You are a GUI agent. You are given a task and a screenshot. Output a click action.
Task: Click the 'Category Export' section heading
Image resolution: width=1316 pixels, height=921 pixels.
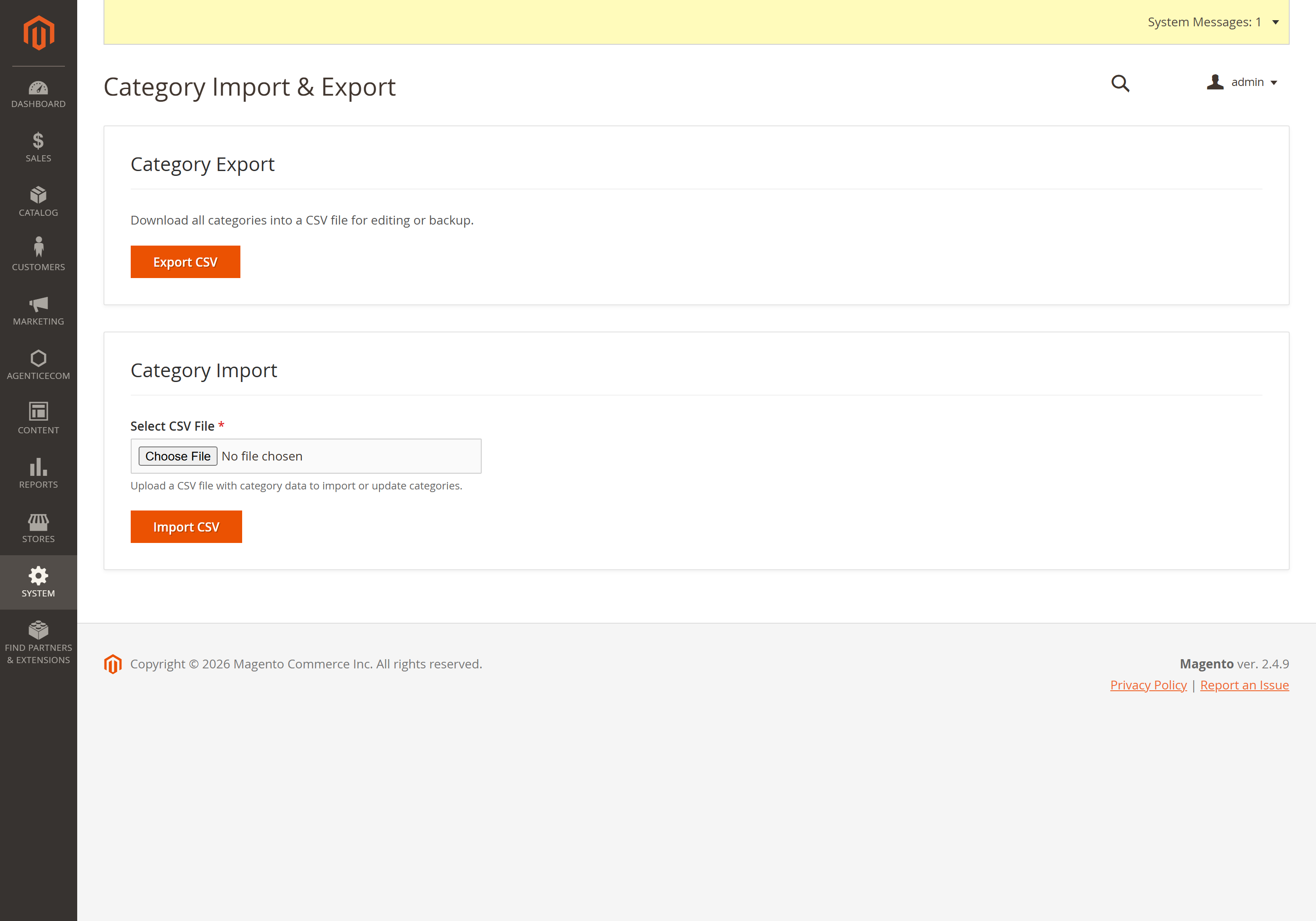coord(202,164)
